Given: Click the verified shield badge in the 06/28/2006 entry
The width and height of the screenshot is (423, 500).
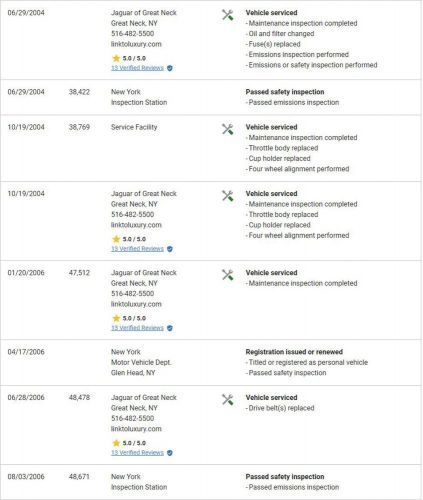Looking at the screenshot, I should click(170, 453).
